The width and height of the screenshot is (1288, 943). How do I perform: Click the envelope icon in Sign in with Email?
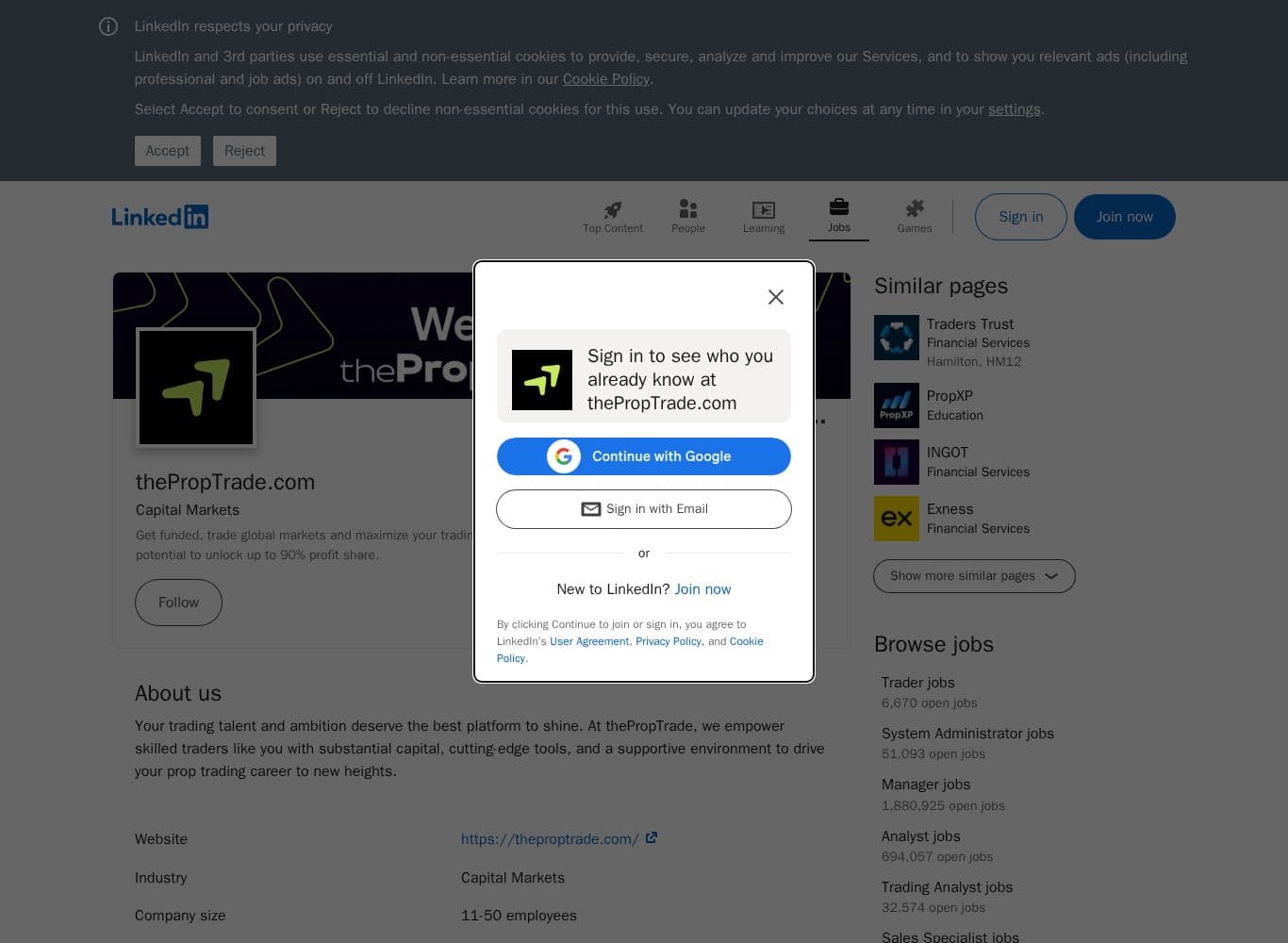pyautogui.click(x=591, y=509)
